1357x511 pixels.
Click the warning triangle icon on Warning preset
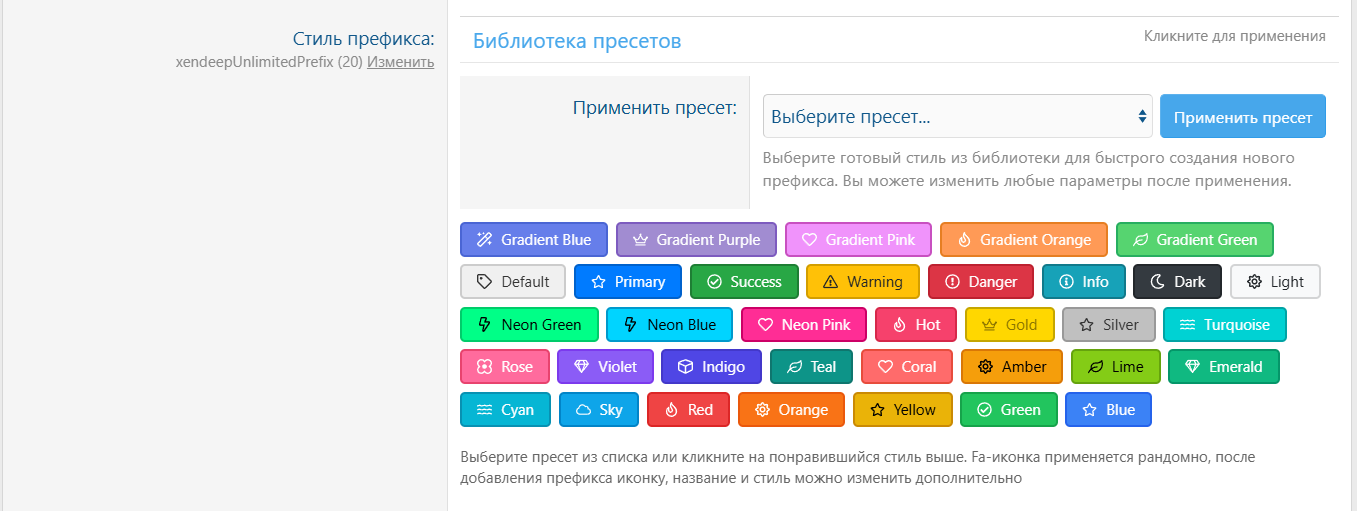coord(830,282)
